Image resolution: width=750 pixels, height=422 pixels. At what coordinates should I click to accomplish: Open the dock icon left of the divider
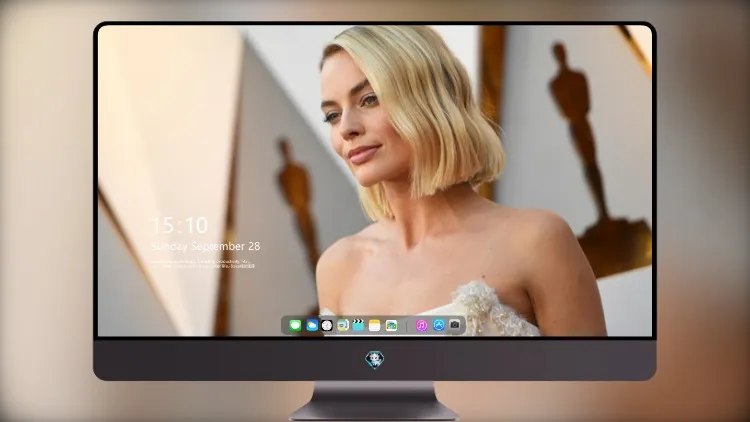tap(391, 325)
